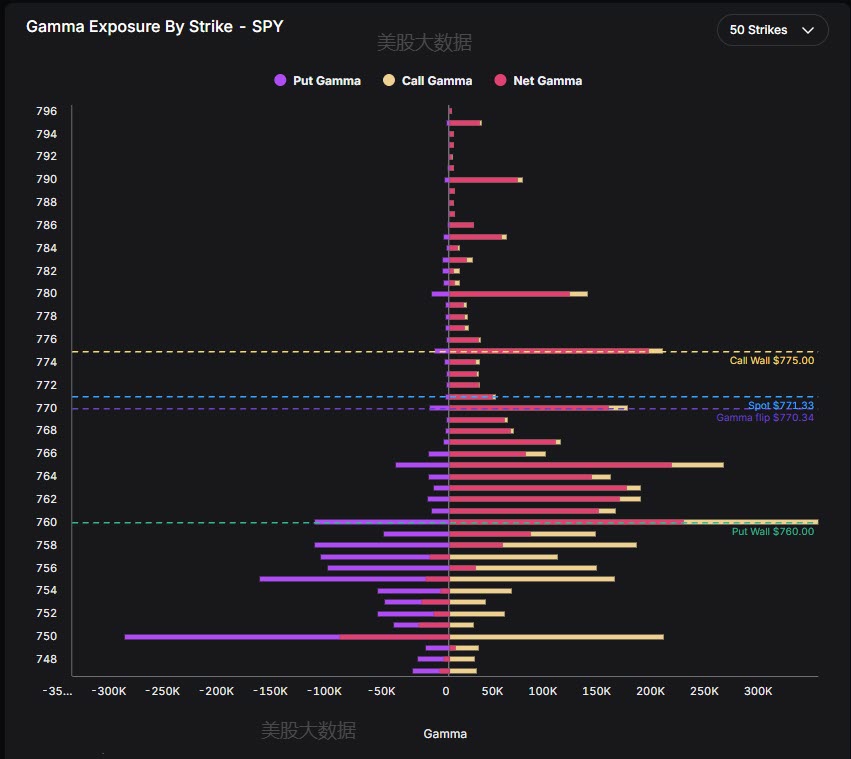Screen dimensions: 851x759
Task: Click the Gamma flip $770.34 label
Action: click(765, 418)
